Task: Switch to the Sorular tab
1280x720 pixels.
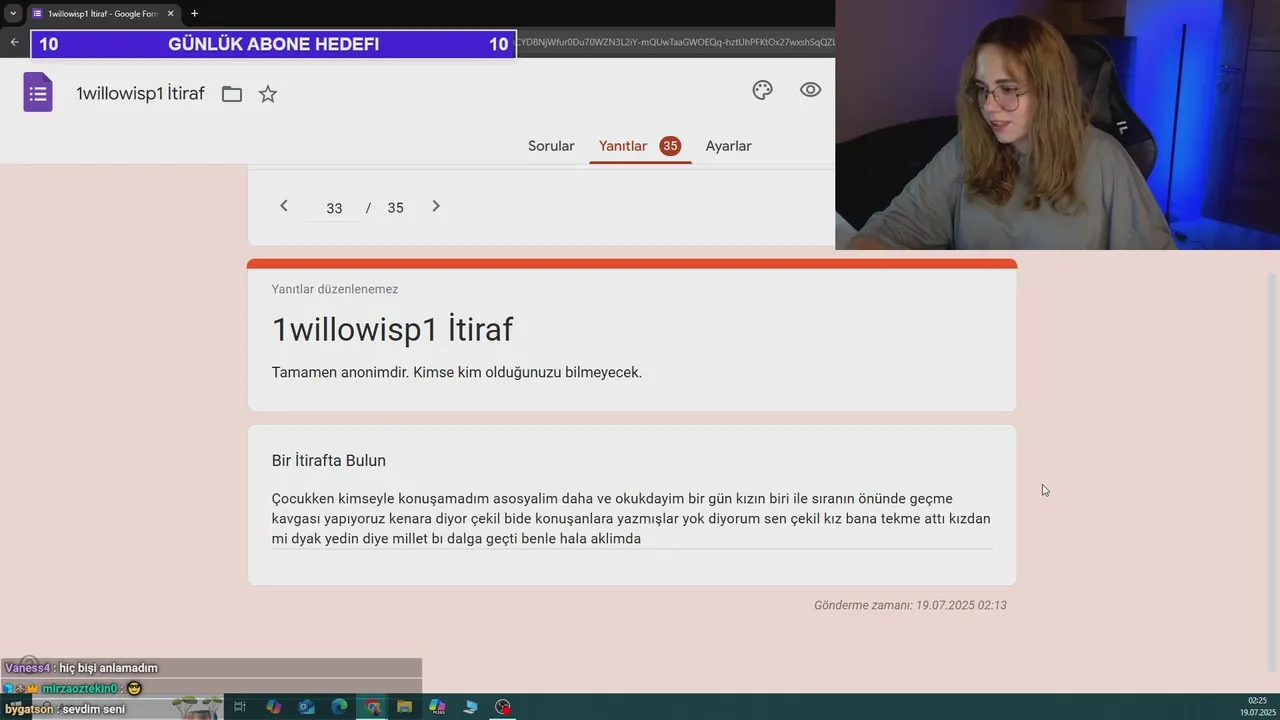Action: (551, 146)
